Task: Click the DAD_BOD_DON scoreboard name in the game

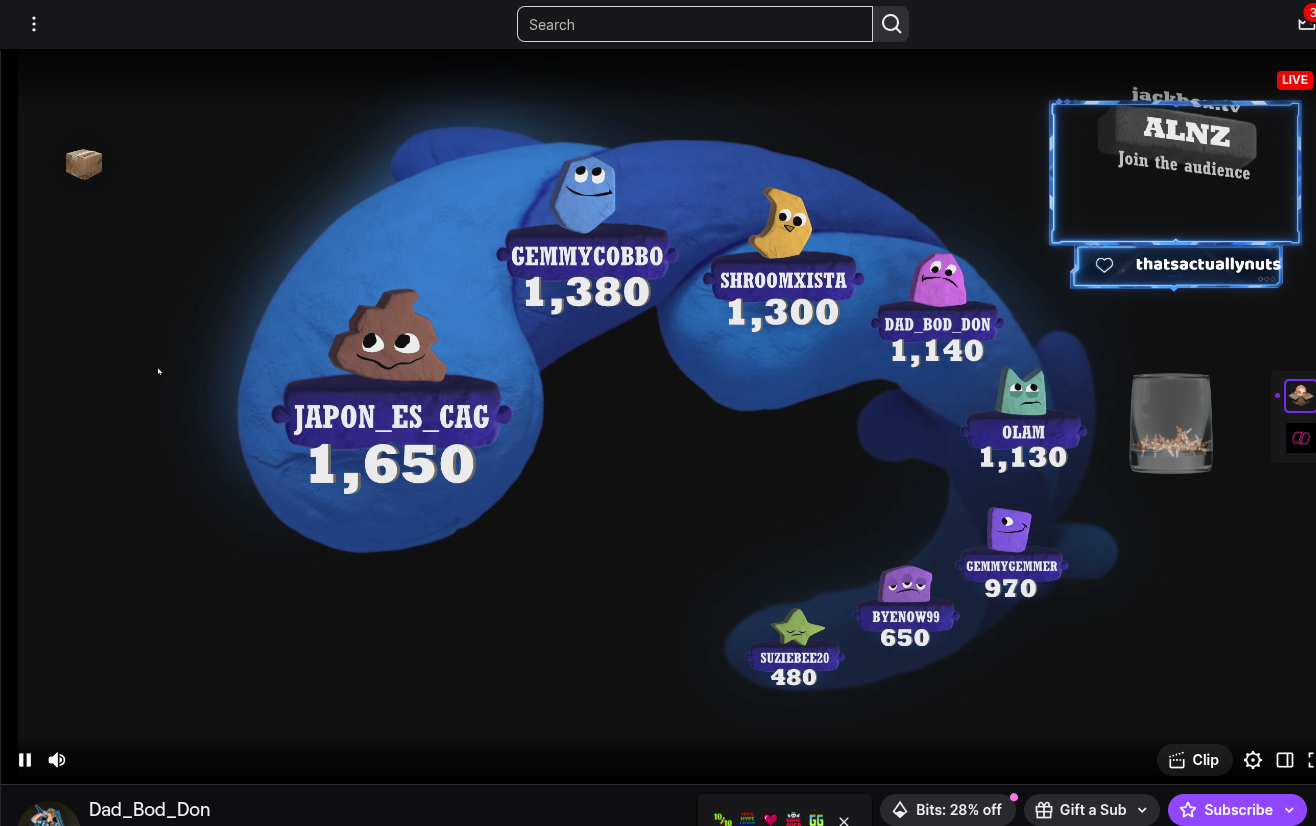Action: click(937, 325)
